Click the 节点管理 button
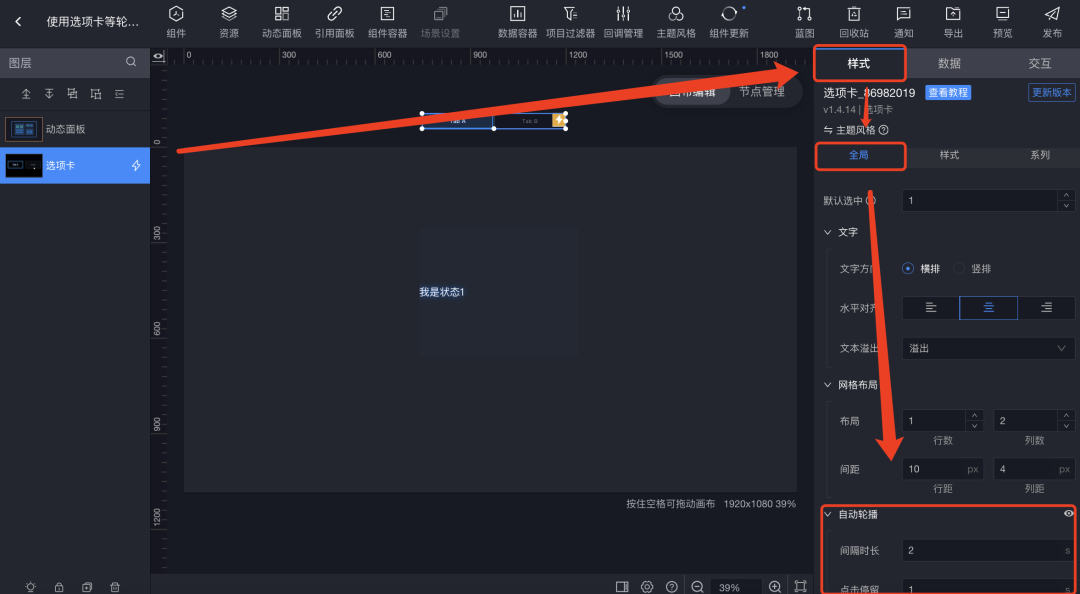 click(762, 91)
